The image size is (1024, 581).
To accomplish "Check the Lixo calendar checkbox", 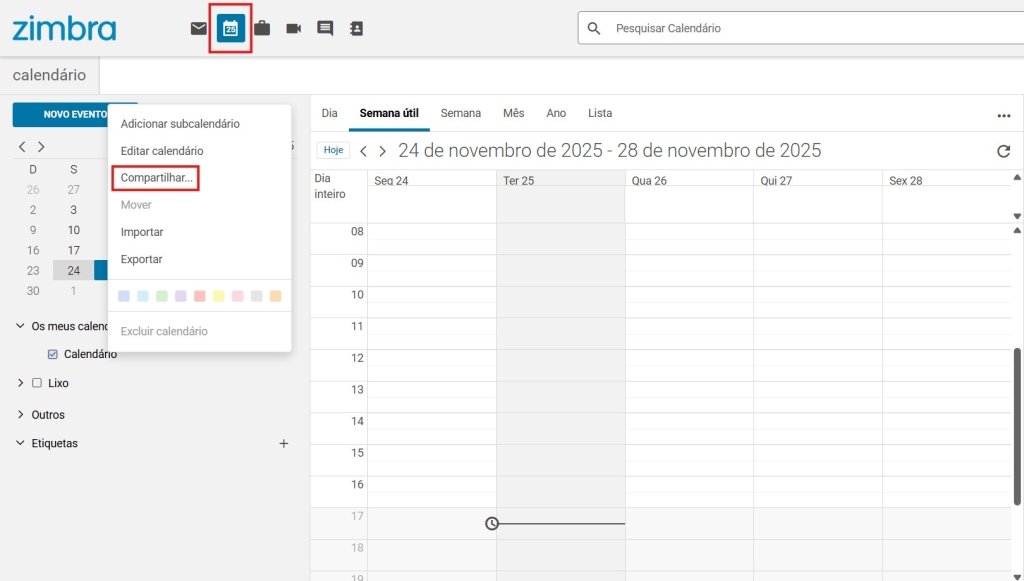I will (x=37, y=383).
